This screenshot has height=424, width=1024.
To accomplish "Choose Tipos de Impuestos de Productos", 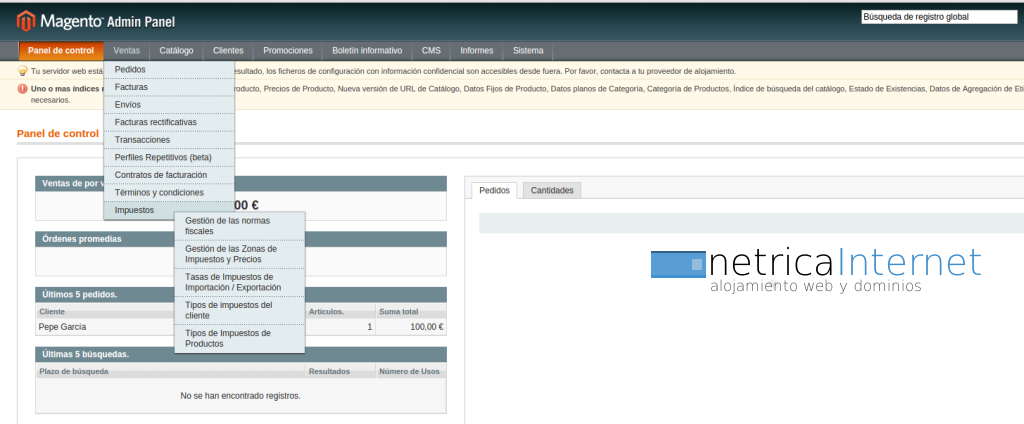I will click(x=240, y=338).
